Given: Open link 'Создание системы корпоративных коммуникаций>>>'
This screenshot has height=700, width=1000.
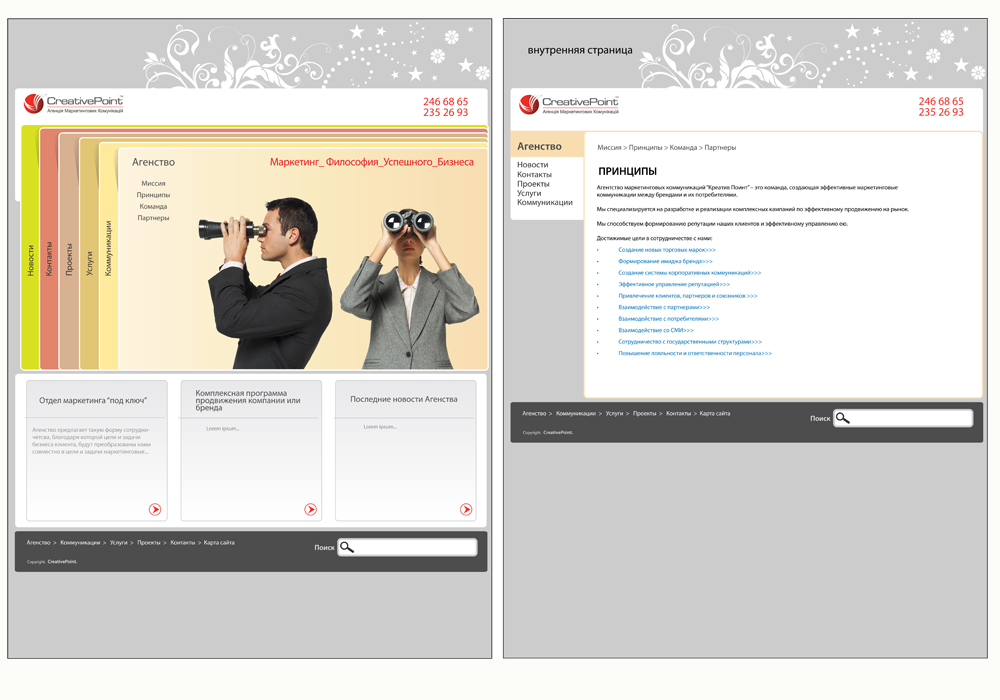Looking at the screenshot, I should pyautogui.click(x=689, y=273).
